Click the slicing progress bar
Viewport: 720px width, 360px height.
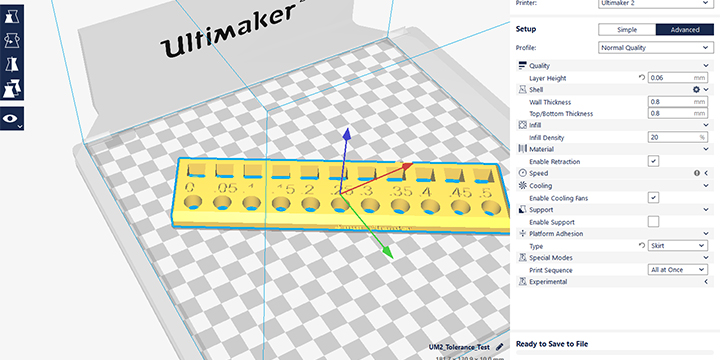[614, 353]
